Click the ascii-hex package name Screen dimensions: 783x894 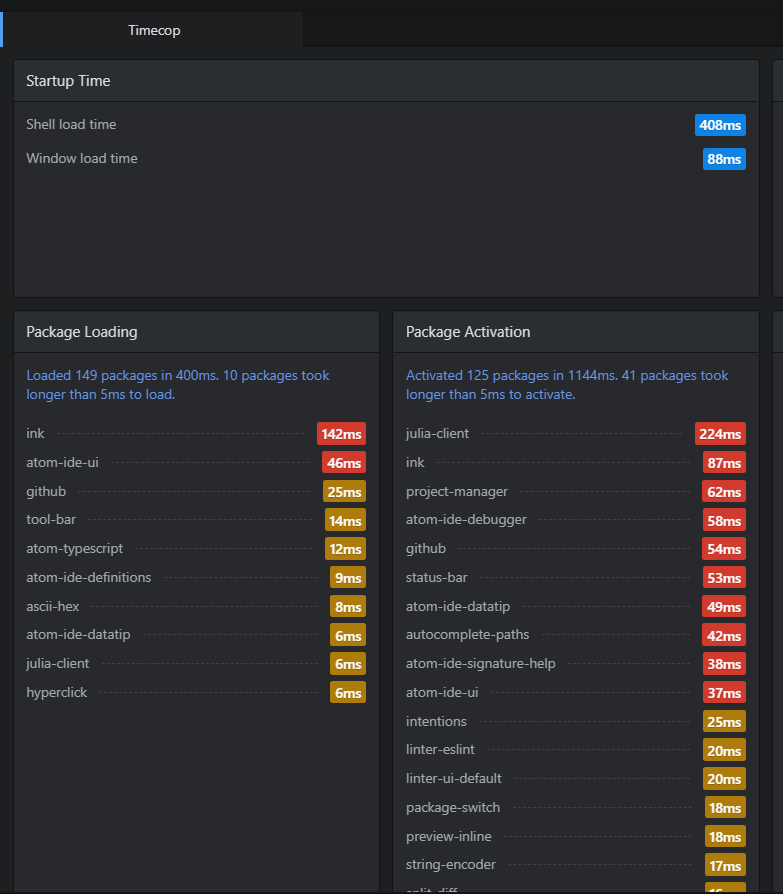click(55, 606)
